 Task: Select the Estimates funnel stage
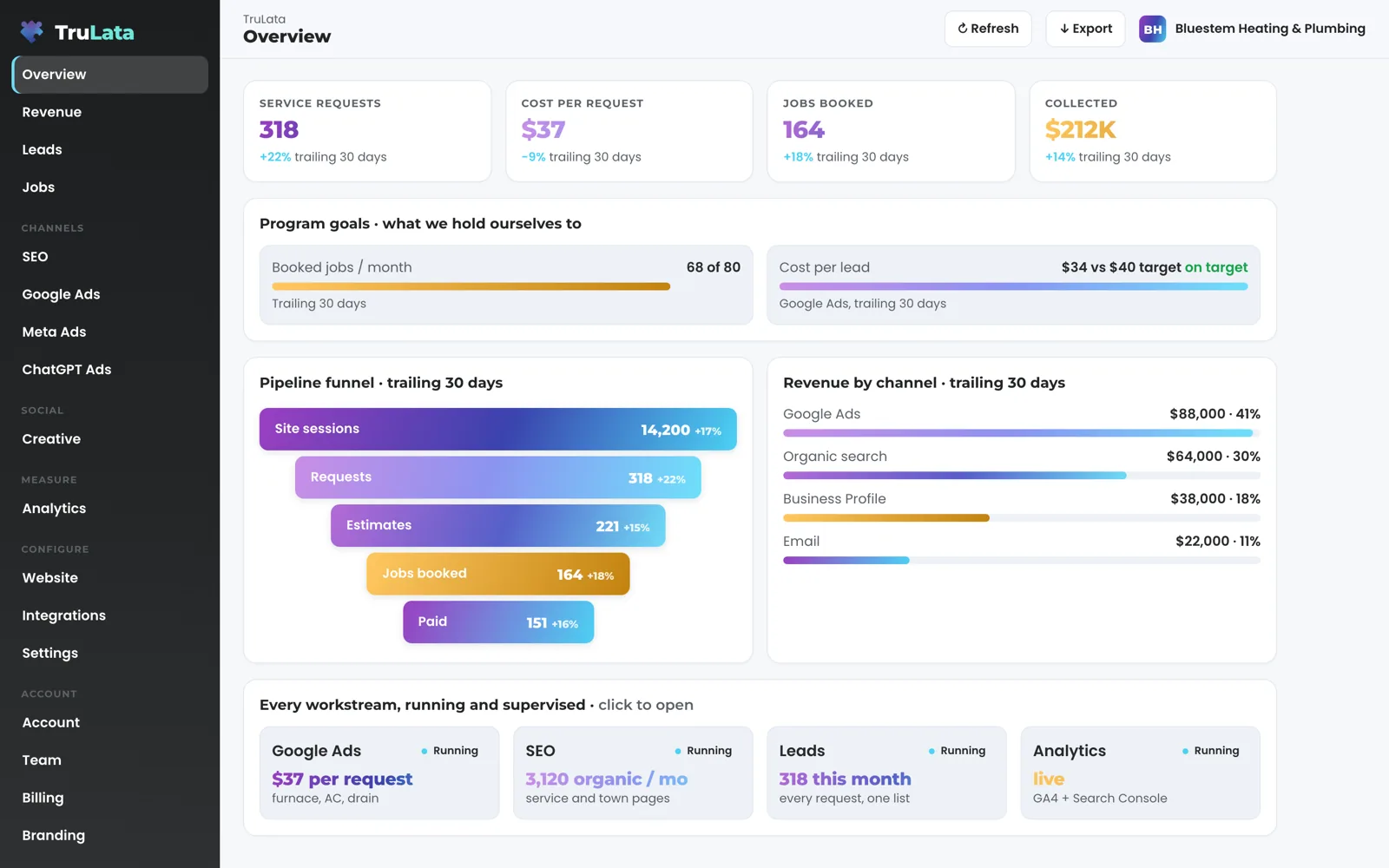(x=498, y=525)
